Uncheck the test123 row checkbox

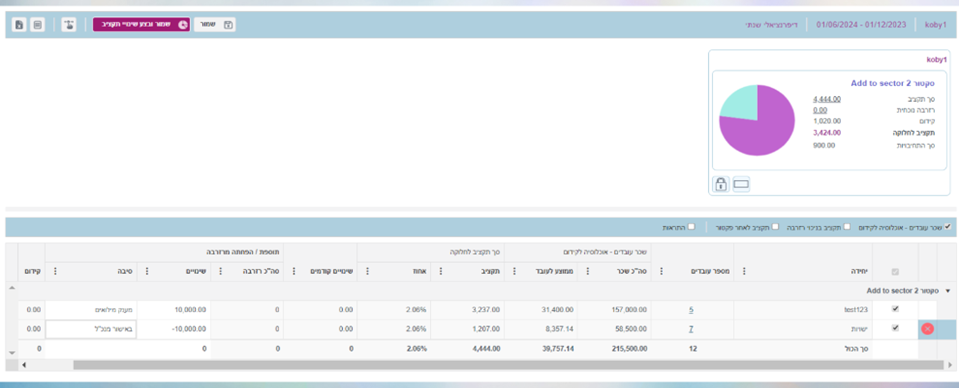tap(895, 309)
